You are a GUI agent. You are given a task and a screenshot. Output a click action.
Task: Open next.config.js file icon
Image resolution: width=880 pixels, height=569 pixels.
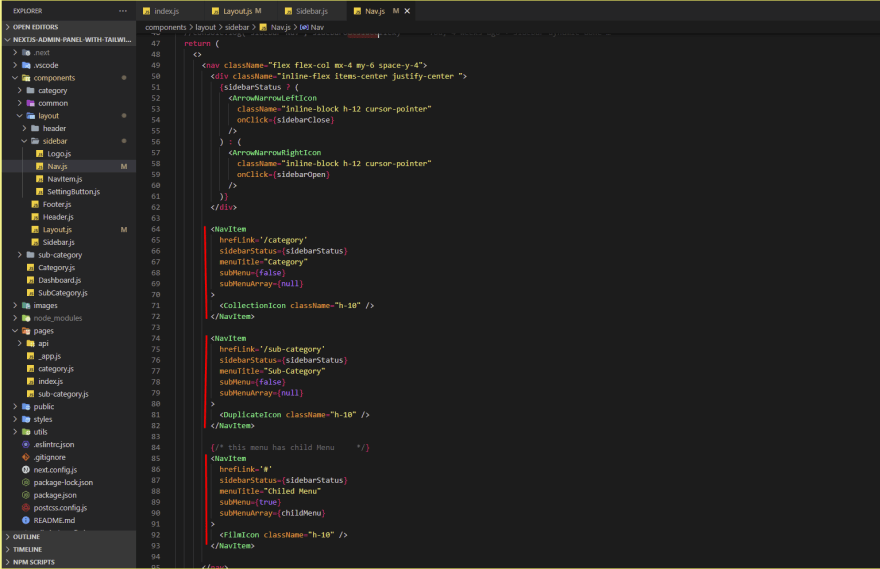pos(26,470)
